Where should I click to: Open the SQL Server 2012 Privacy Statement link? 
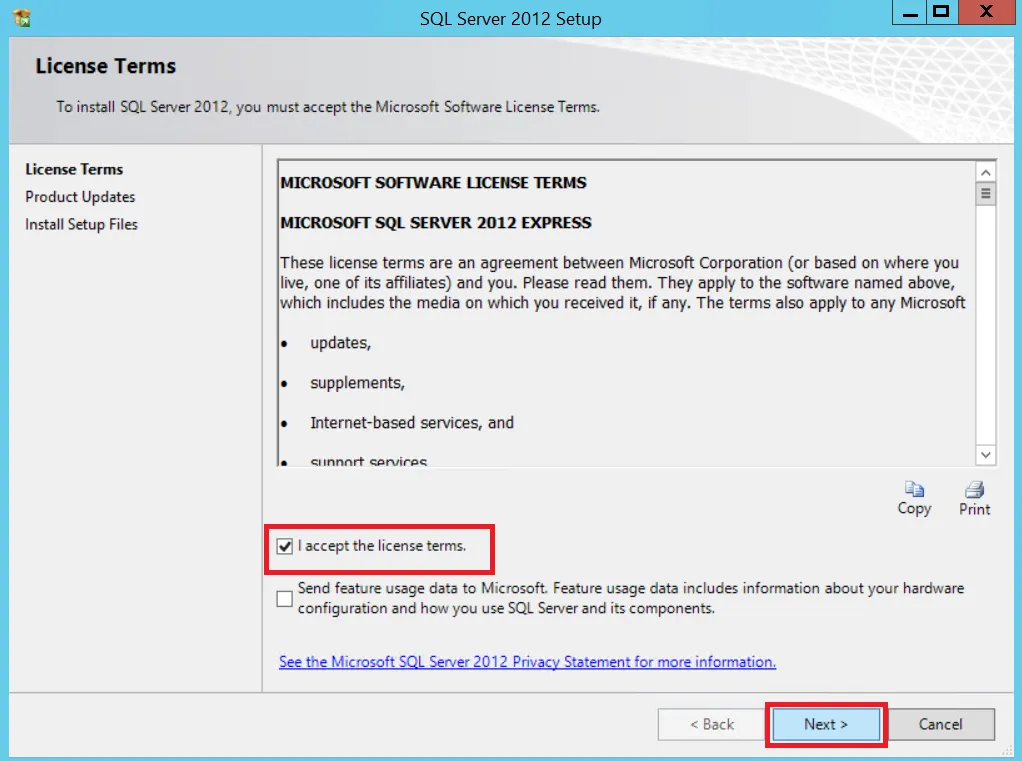(527, 661)
